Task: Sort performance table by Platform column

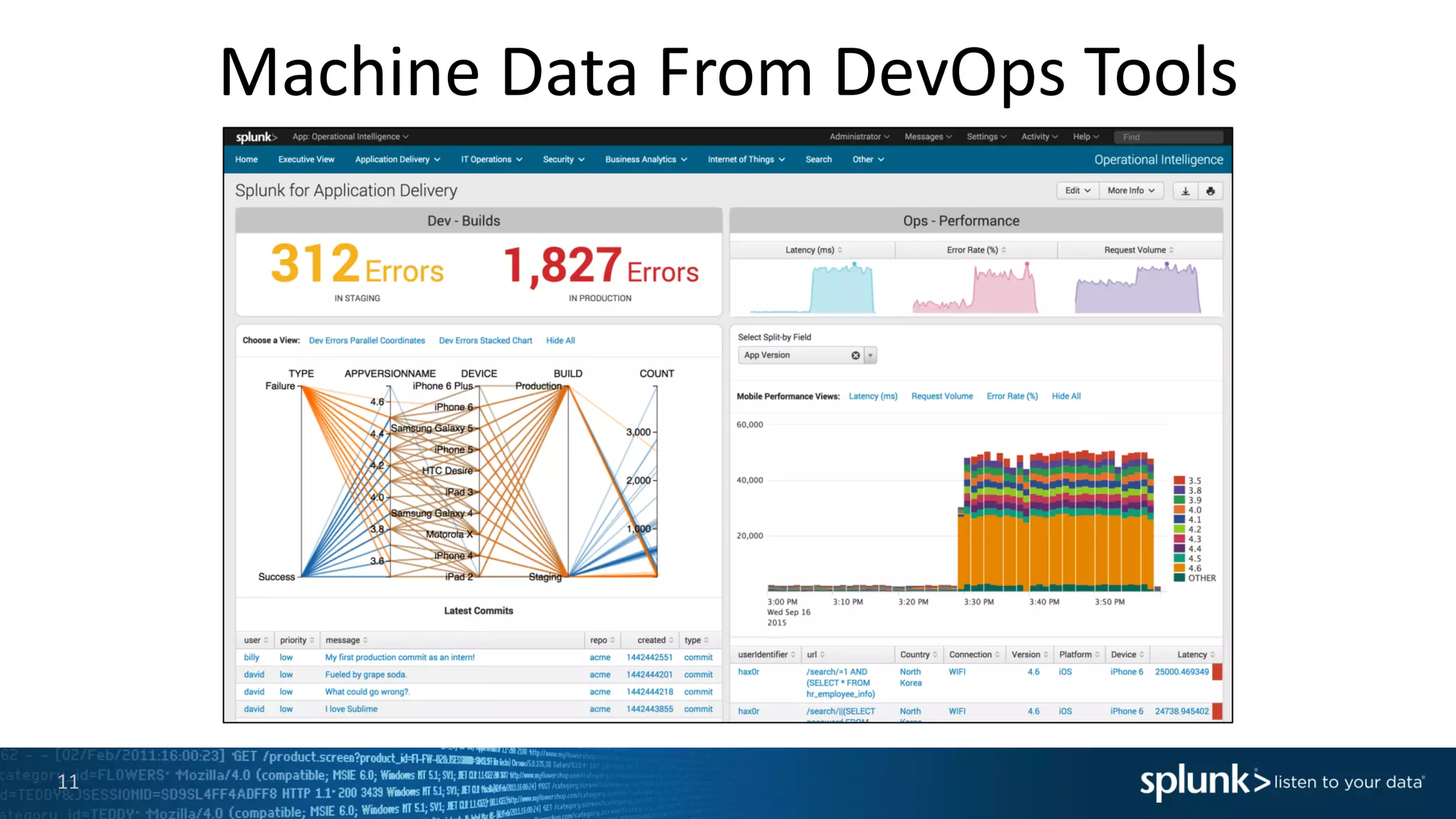Action: click(x=1079, y=655)
